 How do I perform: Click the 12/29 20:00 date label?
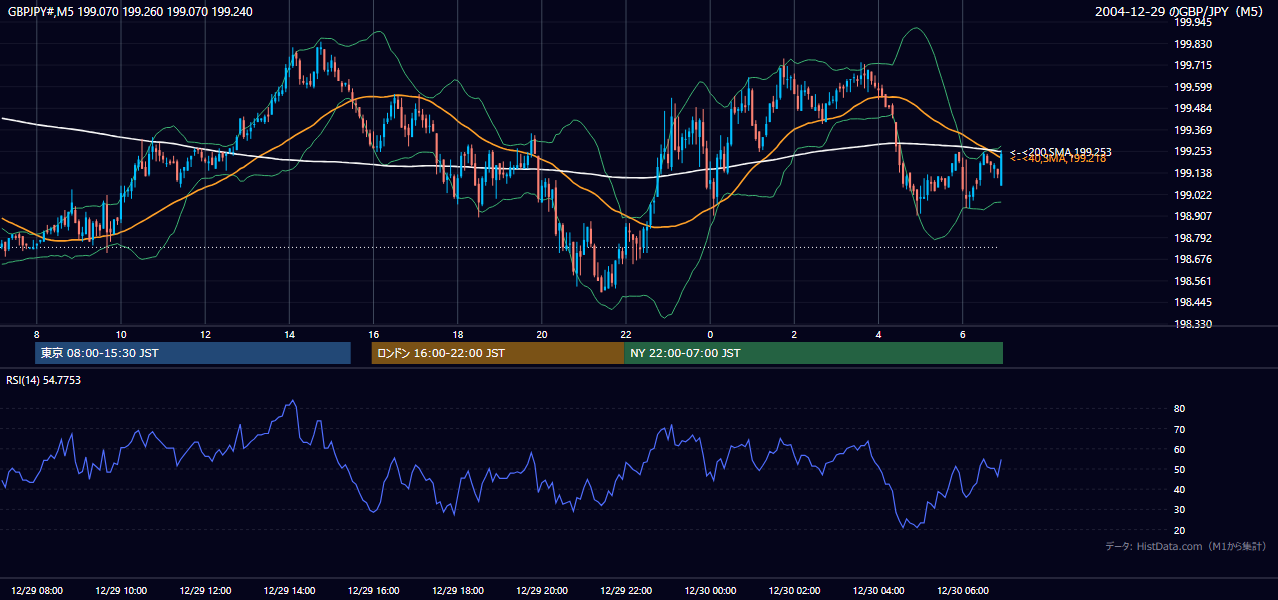(x=541, y=590)
